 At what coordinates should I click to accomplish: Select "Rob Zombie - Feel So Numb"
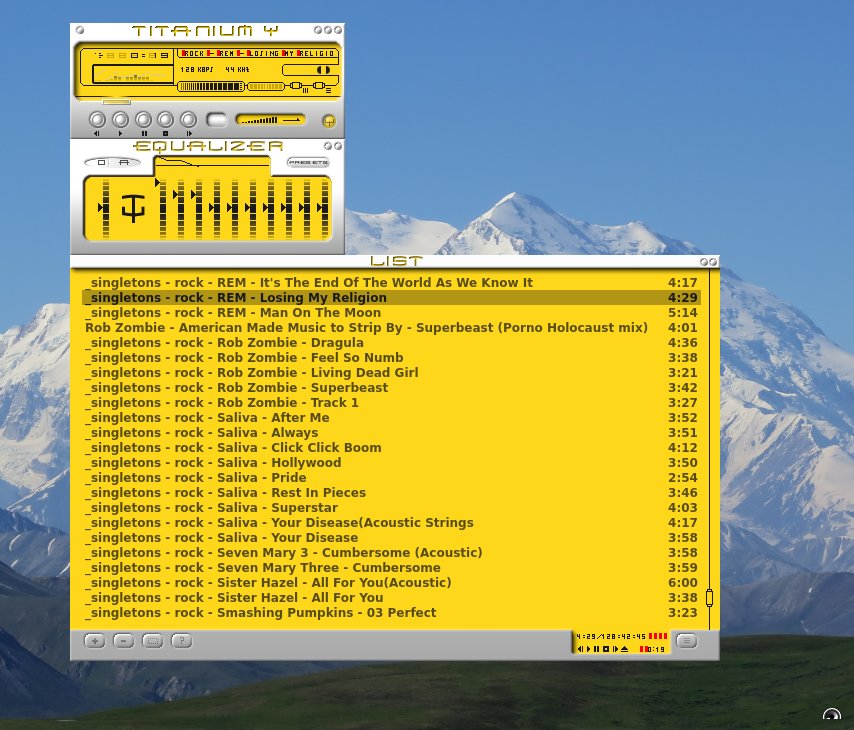(x=391, y=357)
